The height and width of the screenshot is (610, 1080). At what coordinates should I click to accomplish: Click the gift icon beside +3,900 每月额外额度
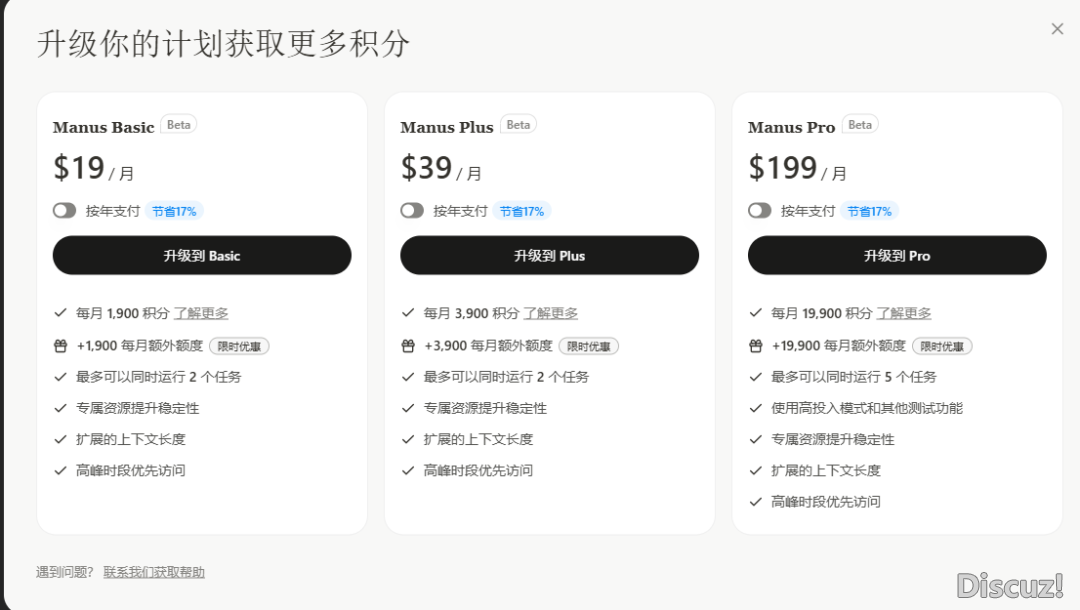pyautogui.click(x=408, y=346)
